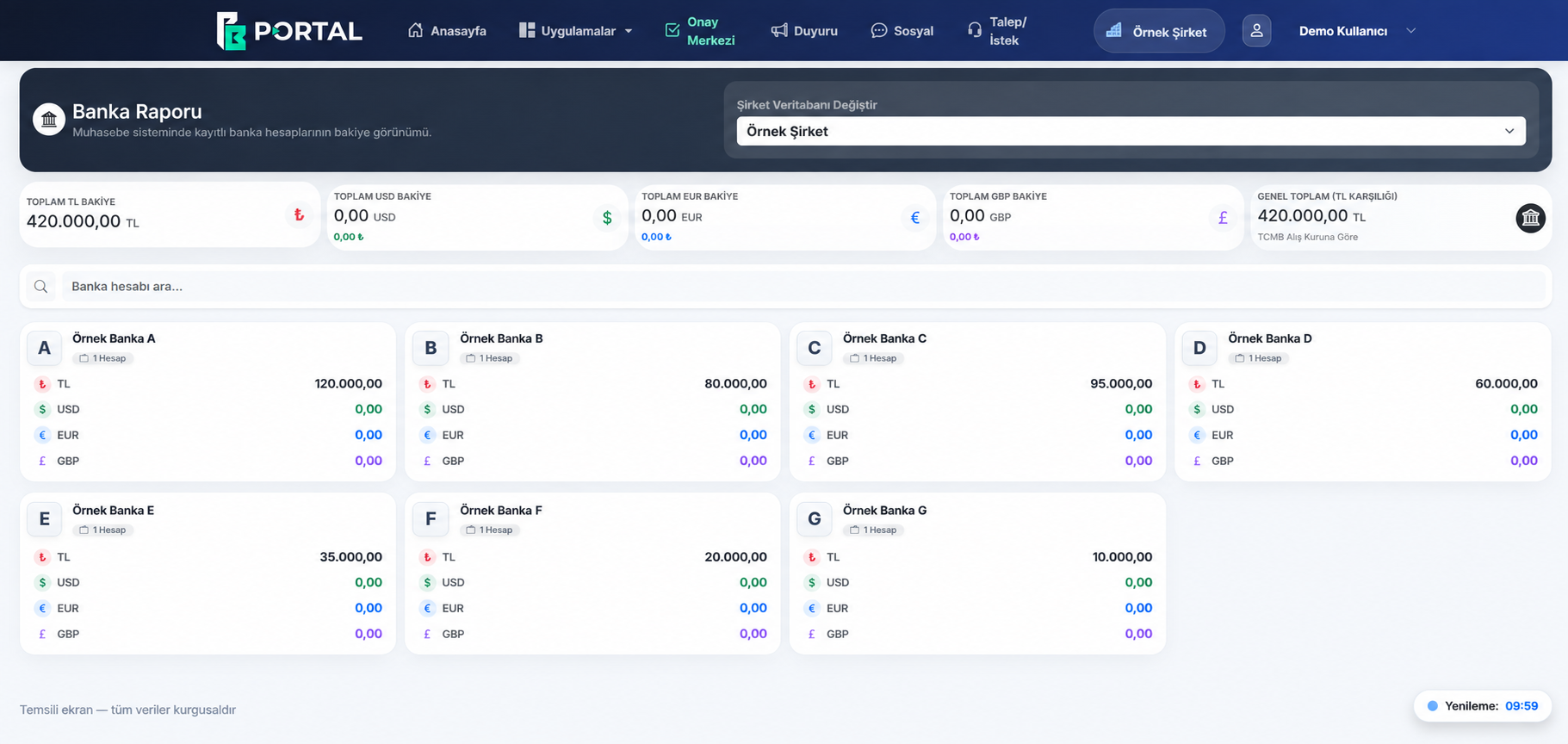The image size is (1568, 744).
Task: Click the red lira icon in Toplam TL Bakiye
Action: [x=299, y=215]
